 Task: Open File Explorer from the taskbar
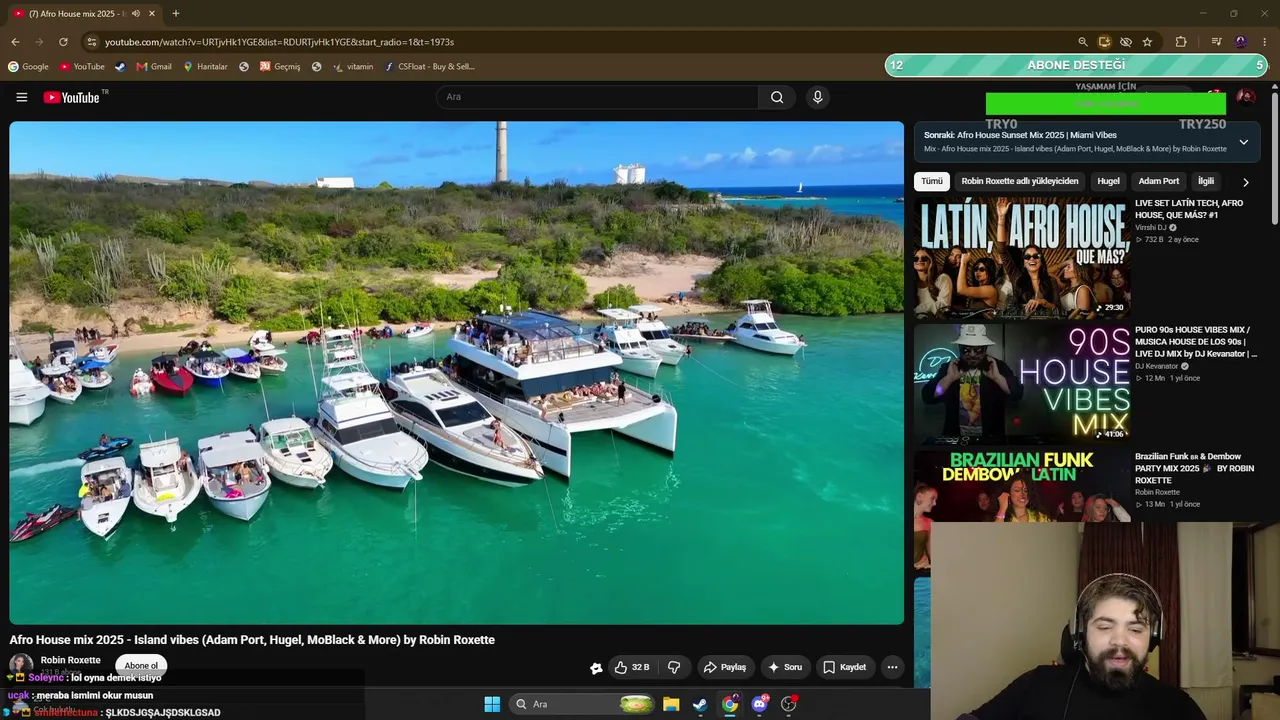click(x=671, y=704)
